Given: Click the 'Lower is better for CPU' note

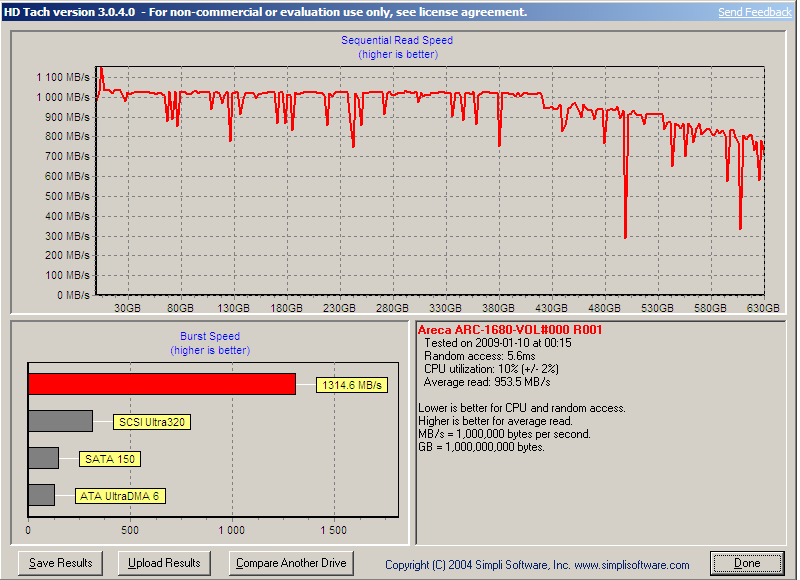Looking at the screenshot, I should [x=521, y=408].
